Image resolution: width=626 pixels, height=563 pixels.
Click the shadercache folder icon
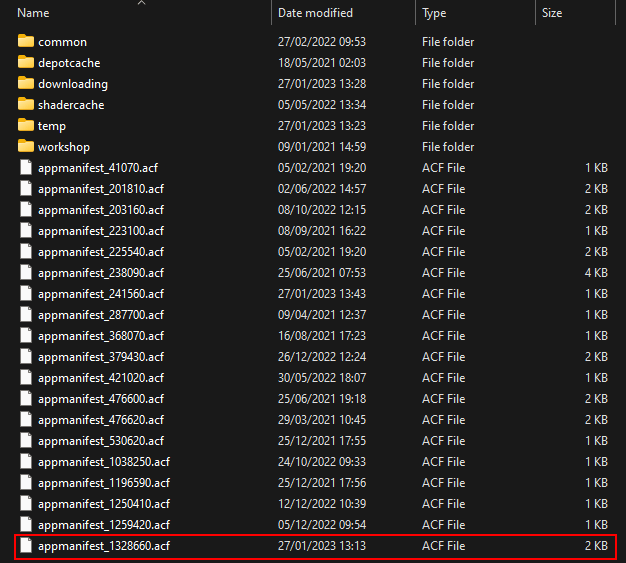pyautogui.click(x=26, y=104)
